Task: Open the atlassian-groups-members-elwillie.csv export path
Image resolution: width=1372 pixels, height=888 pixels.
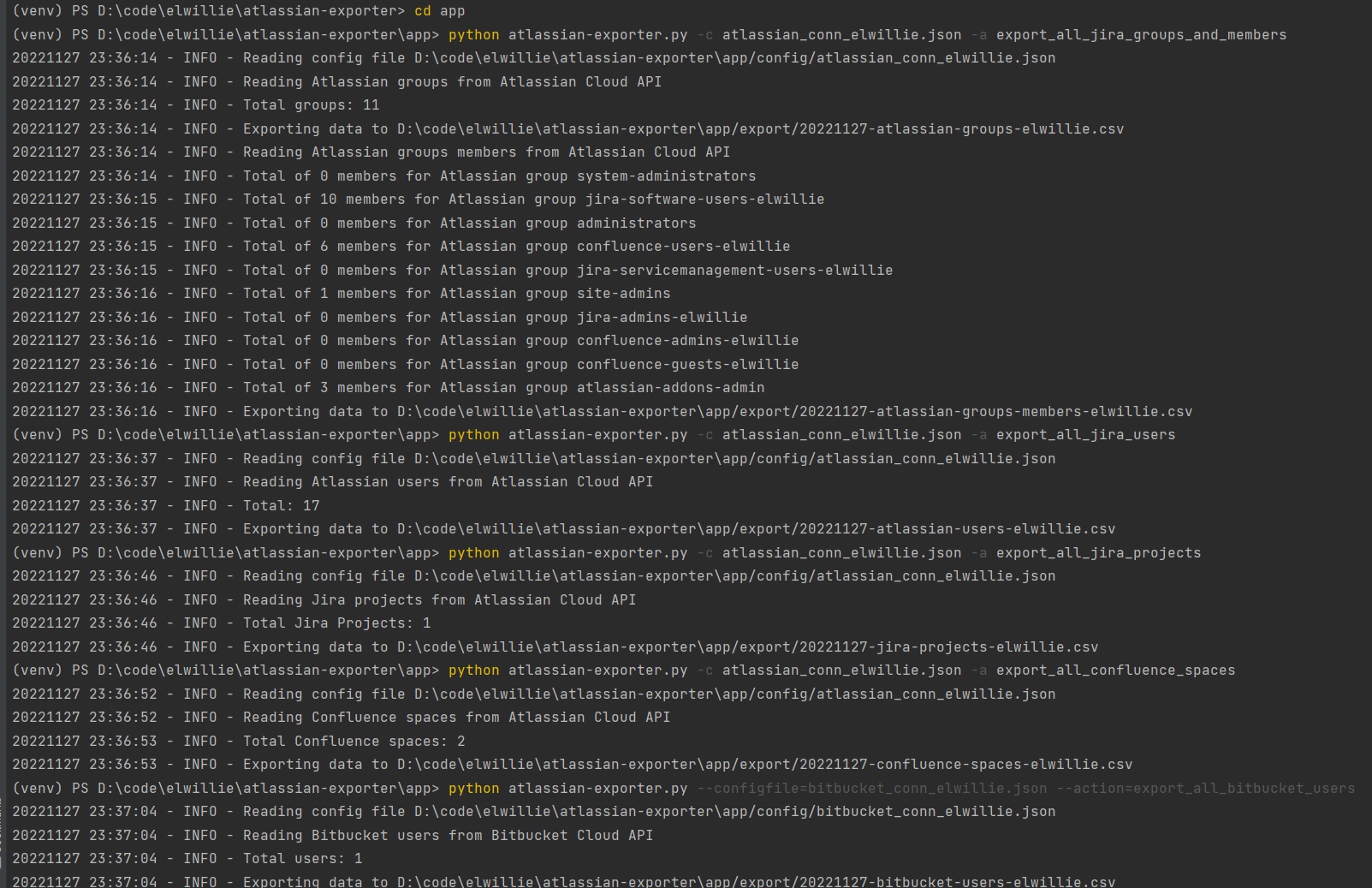Action: (x=794, y=412)
